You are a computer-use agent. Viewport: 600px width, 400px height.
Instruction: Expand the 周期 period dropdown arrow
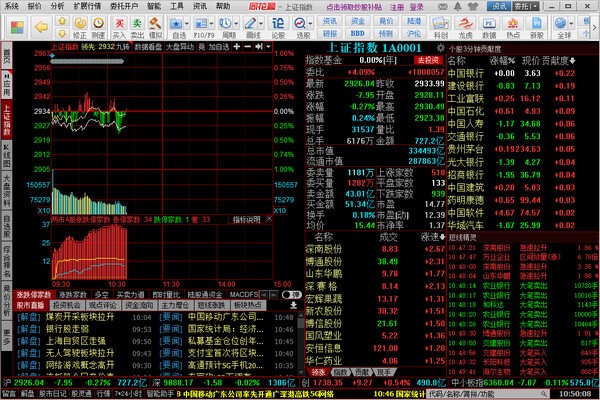coord(236,24)
